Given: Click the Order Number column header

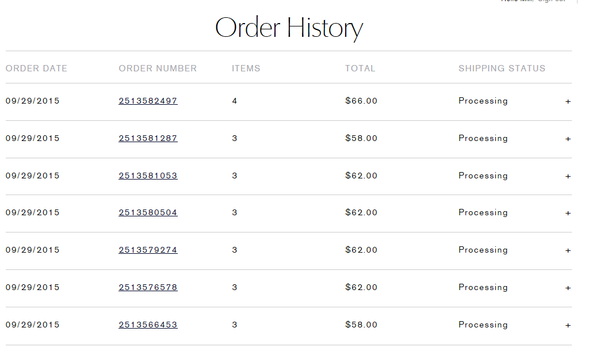Looking at the screenshot, I should point(158,68).
